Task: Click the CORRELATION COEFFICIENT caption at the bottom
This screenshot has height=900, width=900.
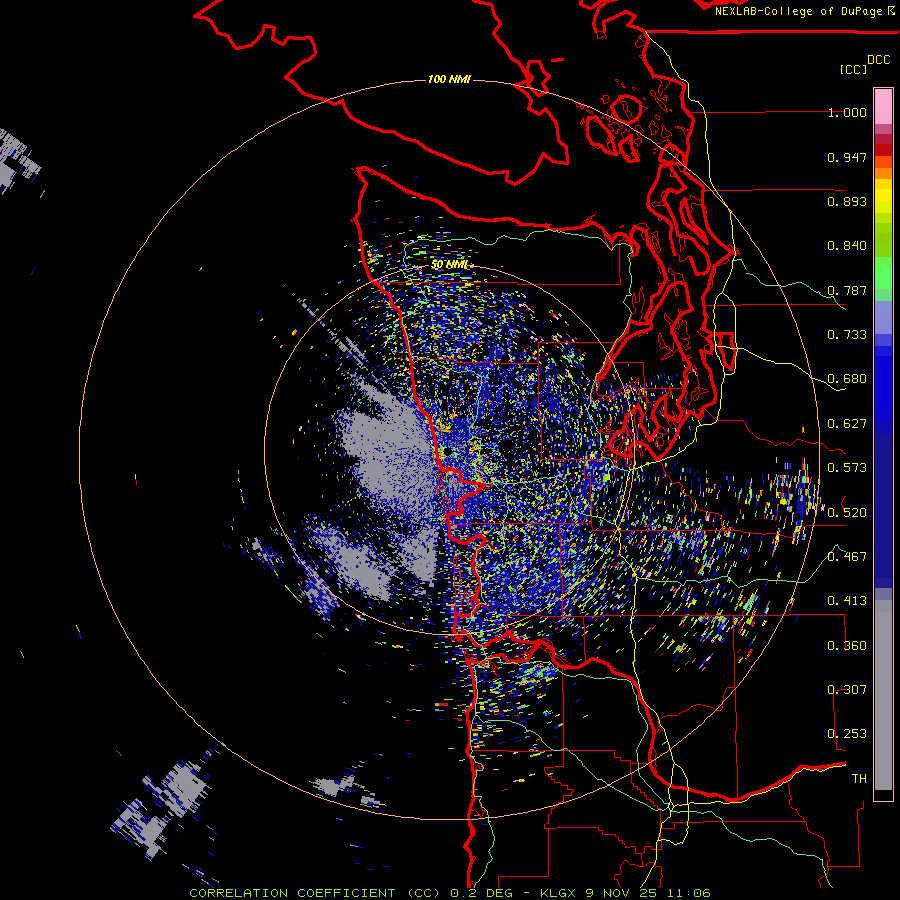Action: pyautogui.click(x=450, y=893)
